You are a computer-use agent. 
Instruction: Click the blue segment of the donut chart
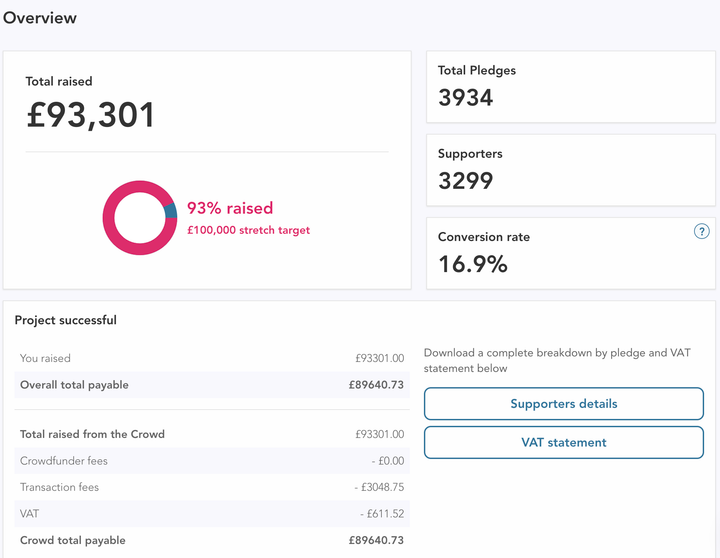171,211
